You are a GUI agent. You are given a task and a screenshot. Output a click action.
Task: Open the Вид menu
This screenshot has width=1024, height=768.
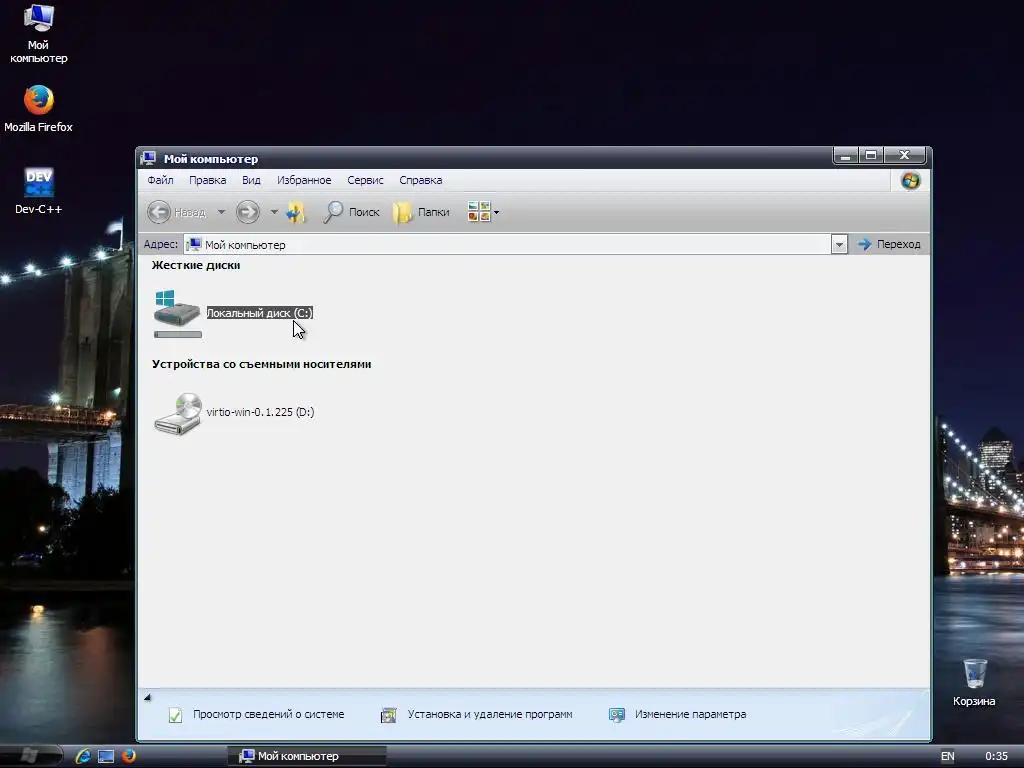coord(251,180)
